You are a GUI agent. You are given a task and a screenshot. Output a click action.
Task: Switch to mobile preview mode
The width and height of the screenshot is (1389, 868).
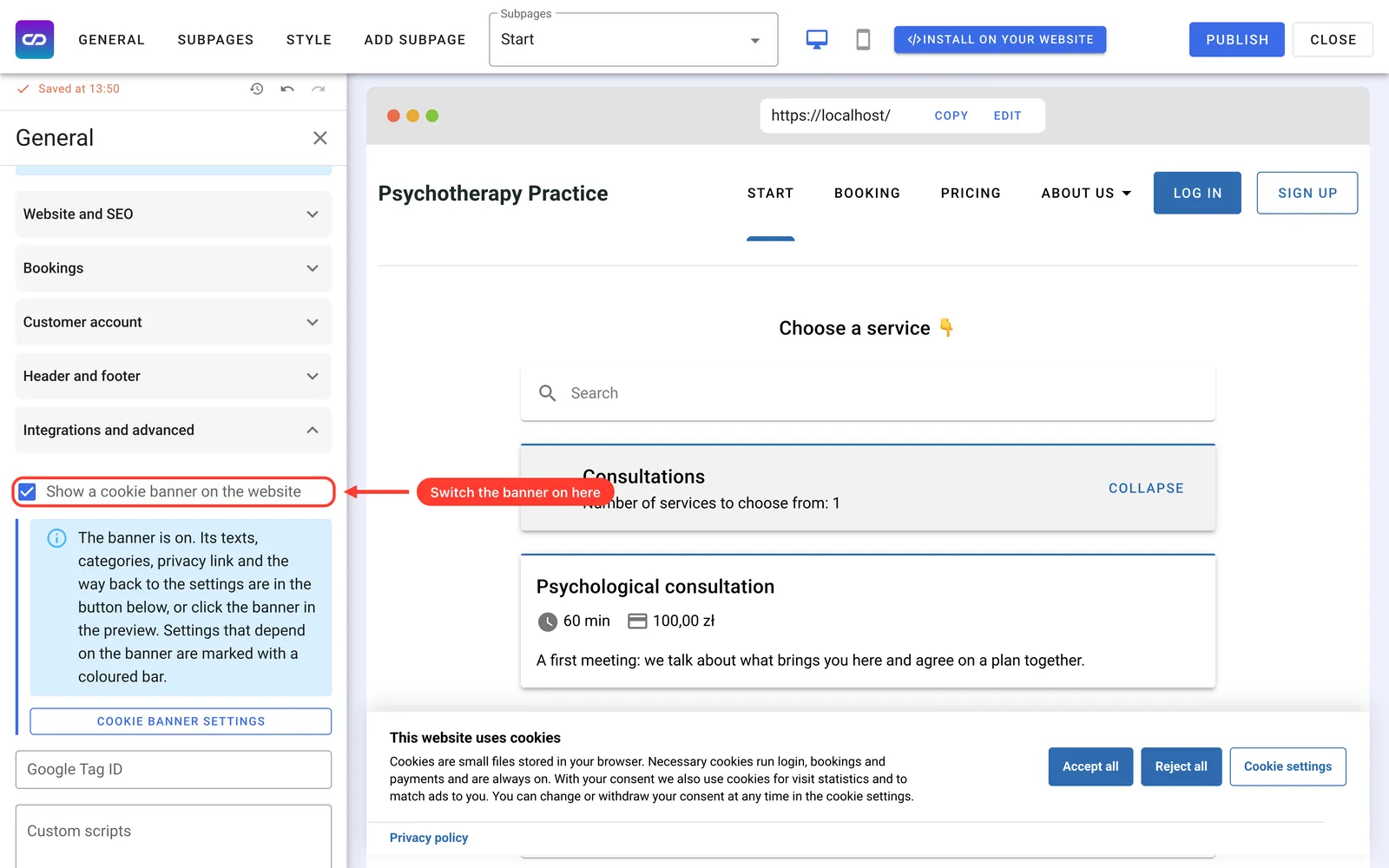[863, 39]
